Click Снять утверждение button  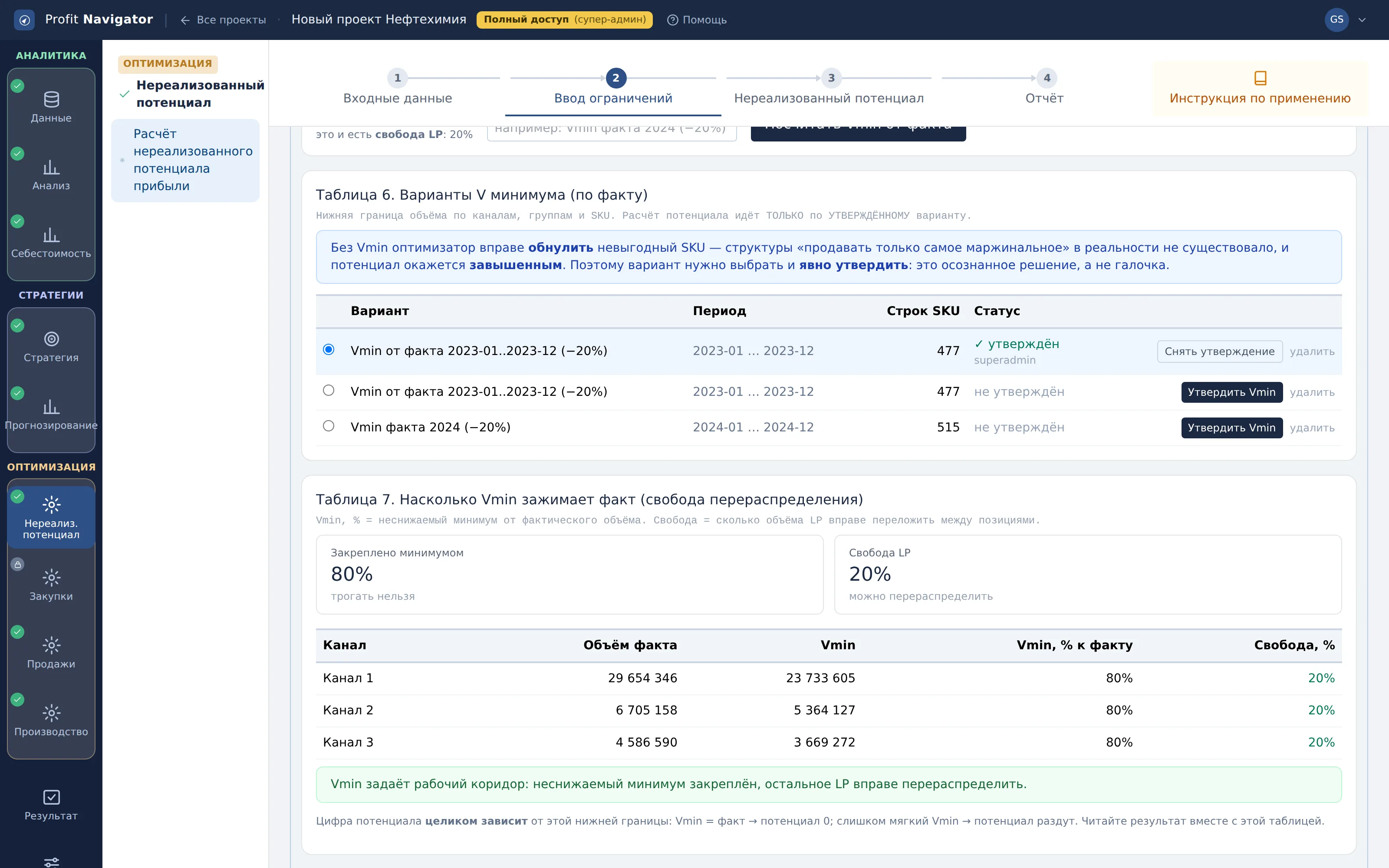[1219, 352]
